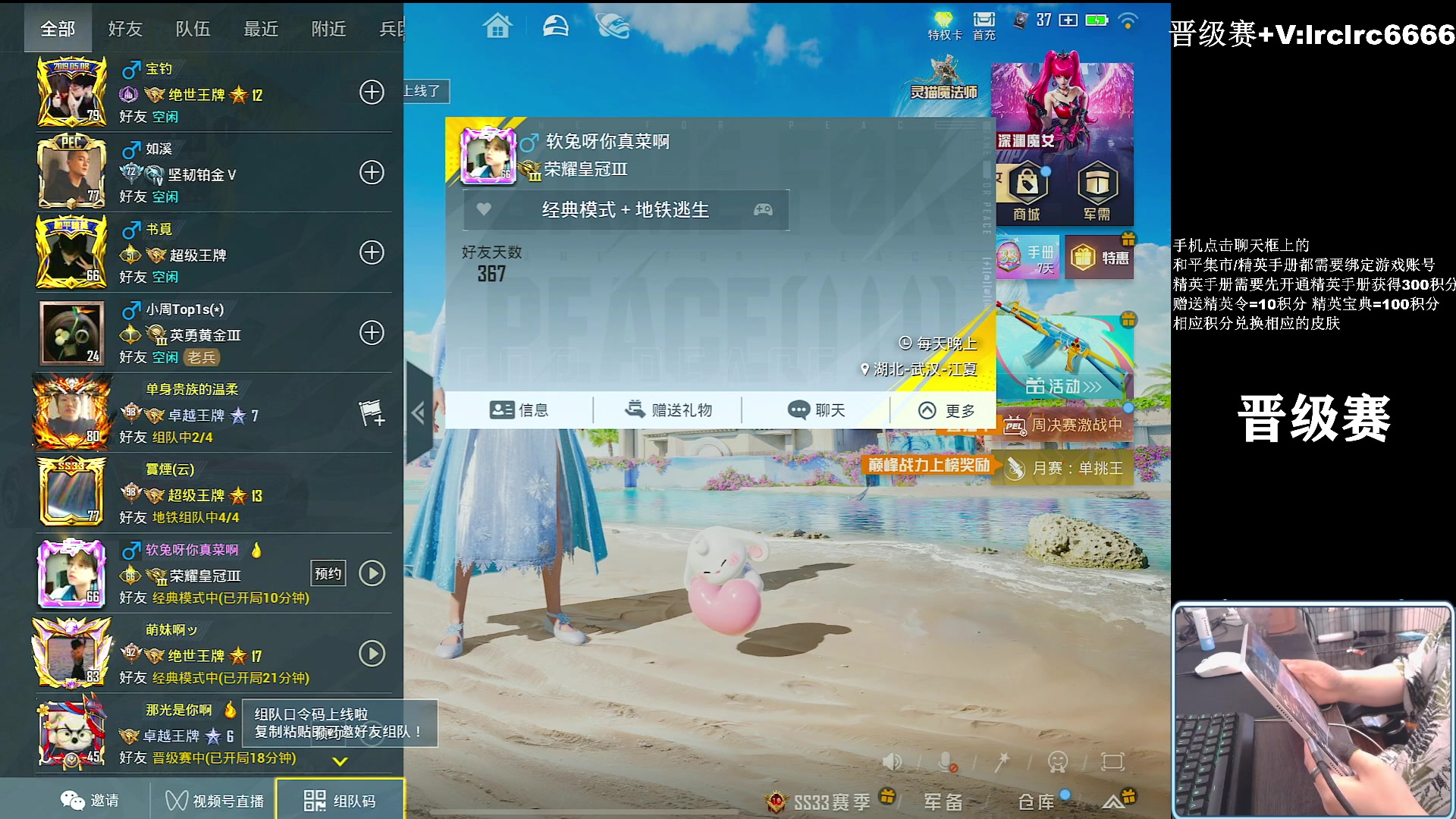The width and height of the screenshot is (1456, 819).
Task: Expand the bottom-right up chevron
Action: tap(1114, 802)
